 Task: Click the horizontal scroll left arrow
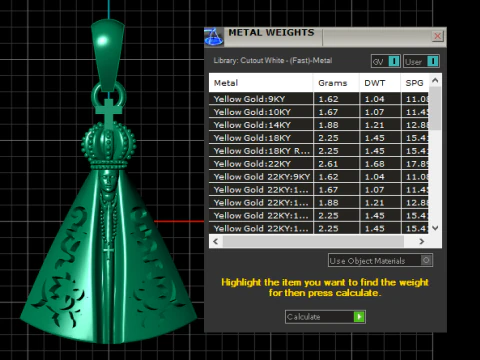[x=216, y=241]
